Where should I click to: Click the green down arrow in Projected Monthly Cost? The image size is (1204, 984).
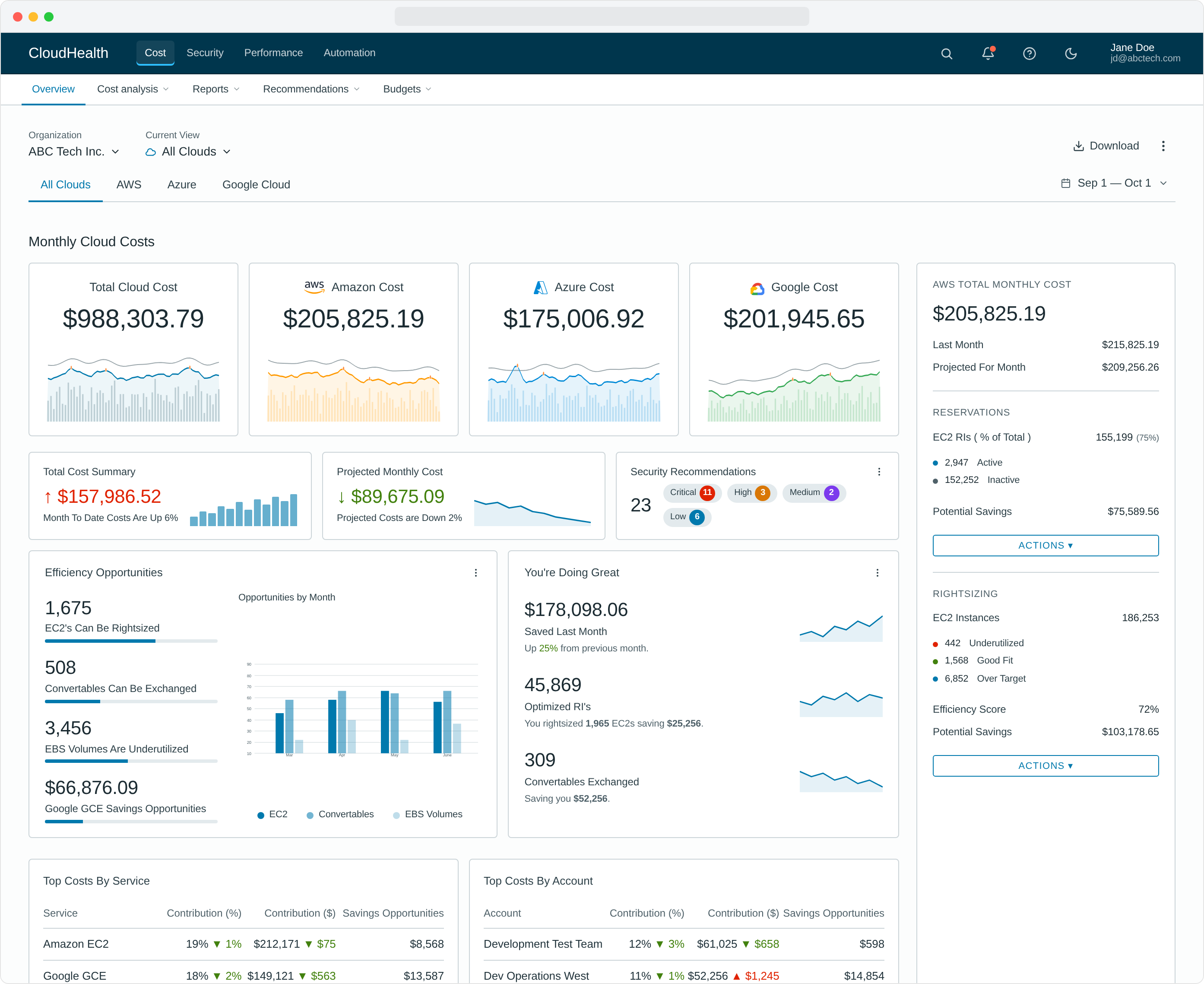click(341, 497)
